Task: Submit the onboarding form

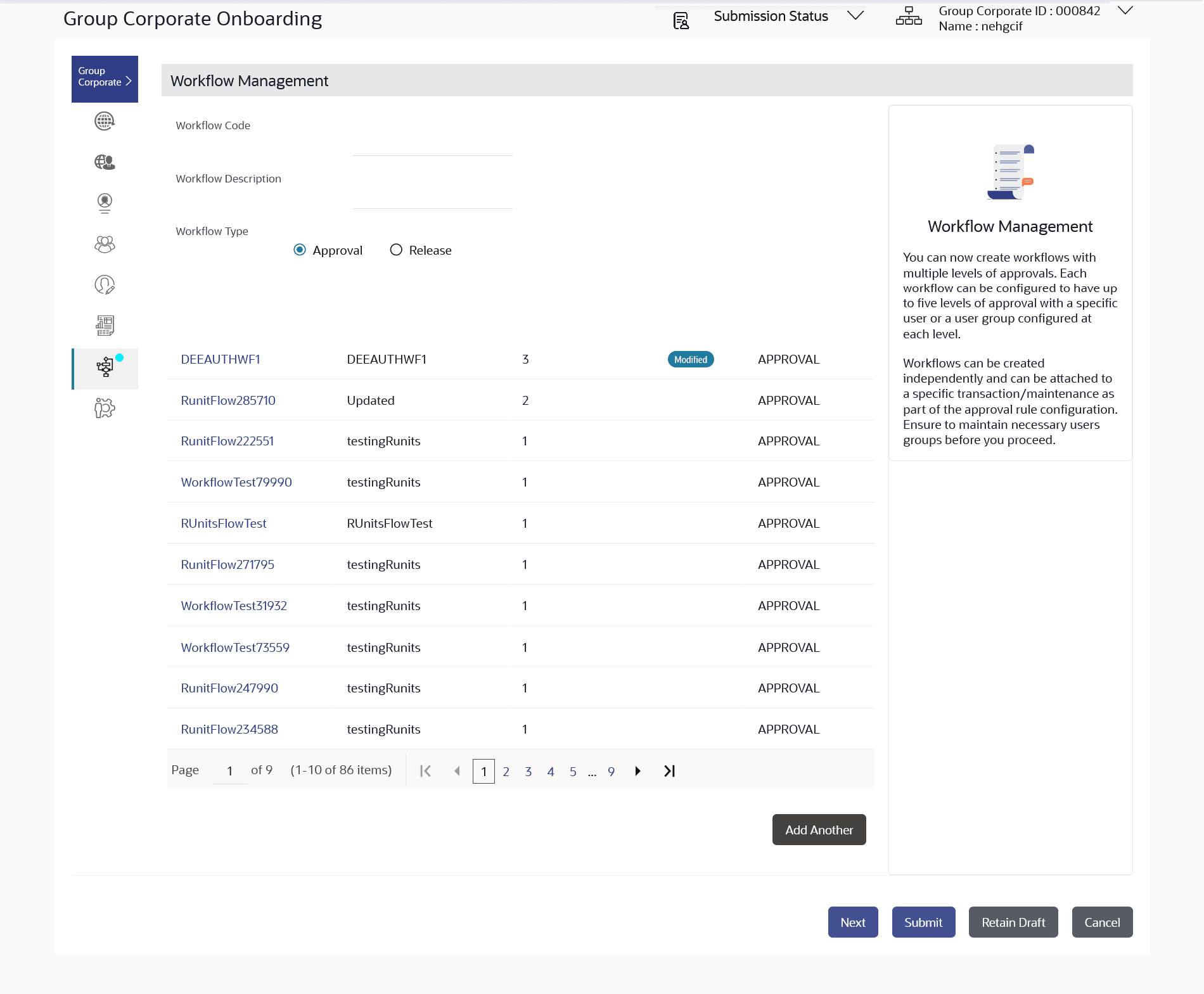Action: tap(924, 922)
